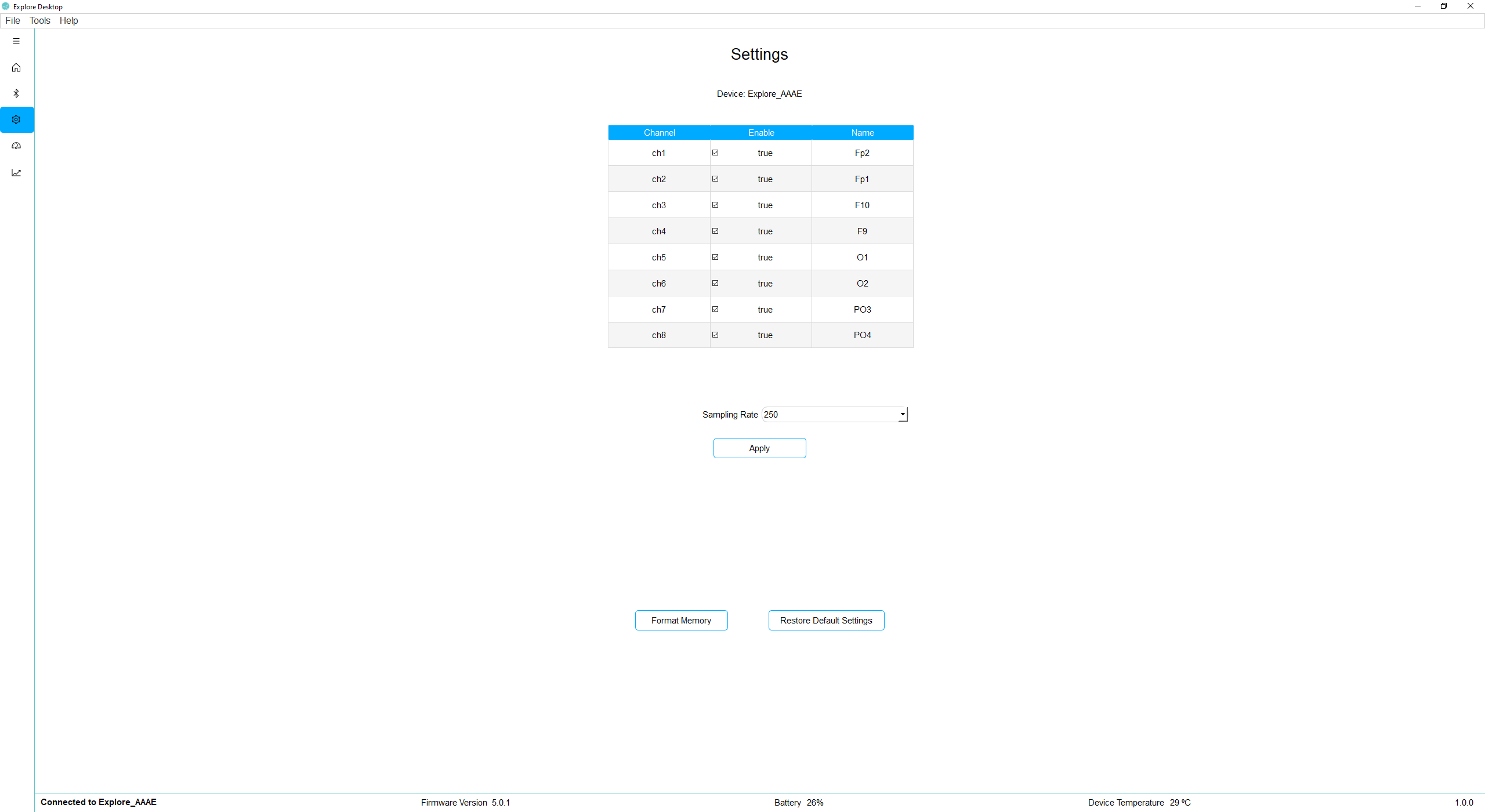This screenshot has width=1485, height=812.
Task: Toggle the checkbox for ch4 channel
Action: point(715,231)
